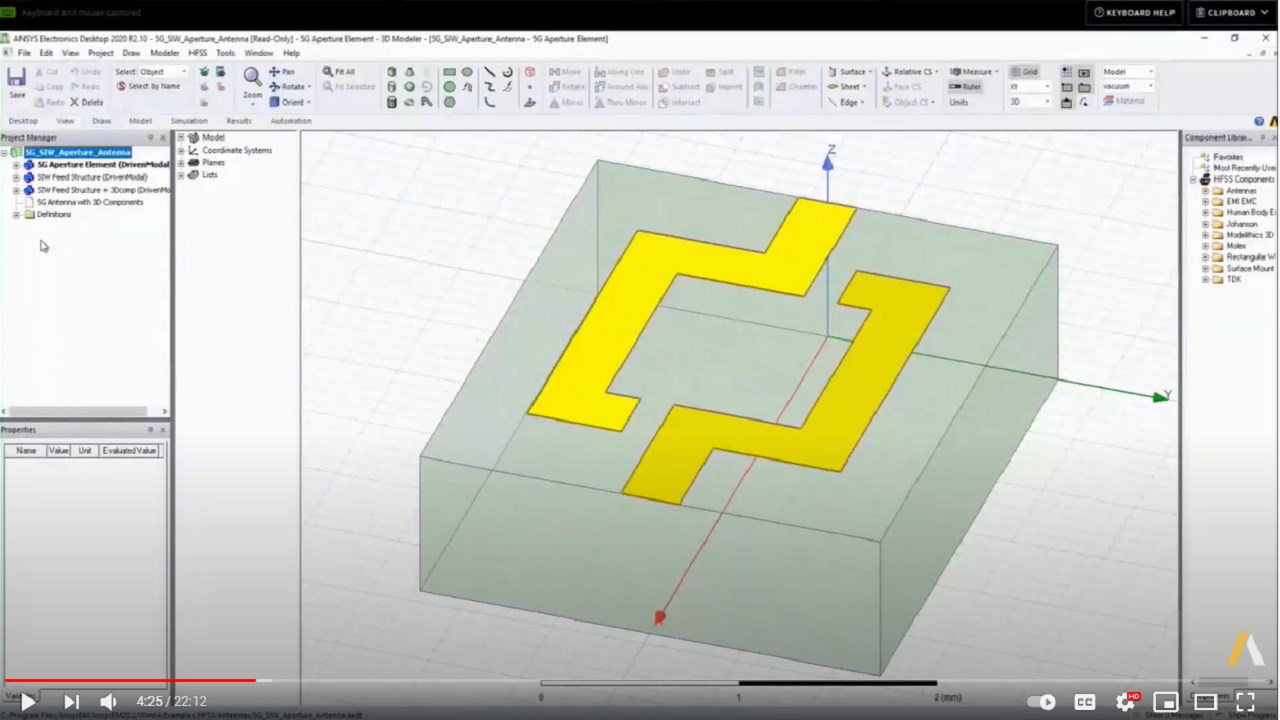Viewport: 1280px width, 720px height.
Task: Select 5G Antenna with 3D Components item
Action: point(90,202)
